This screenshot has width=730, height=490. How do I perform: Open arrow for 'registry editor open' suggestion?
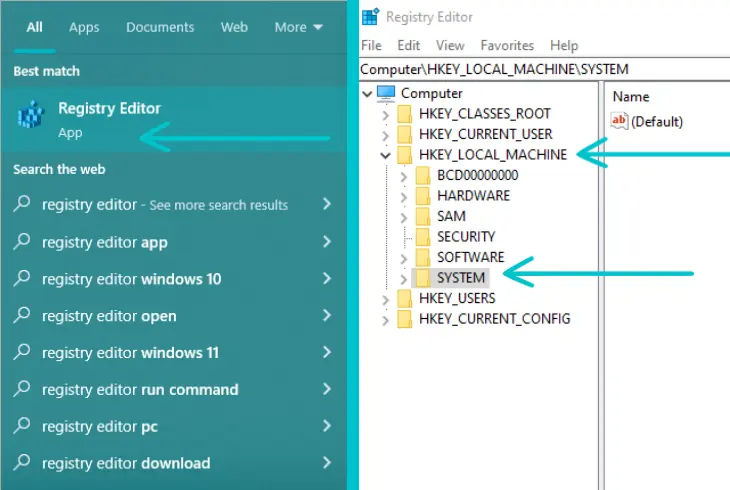coord(327,315)
